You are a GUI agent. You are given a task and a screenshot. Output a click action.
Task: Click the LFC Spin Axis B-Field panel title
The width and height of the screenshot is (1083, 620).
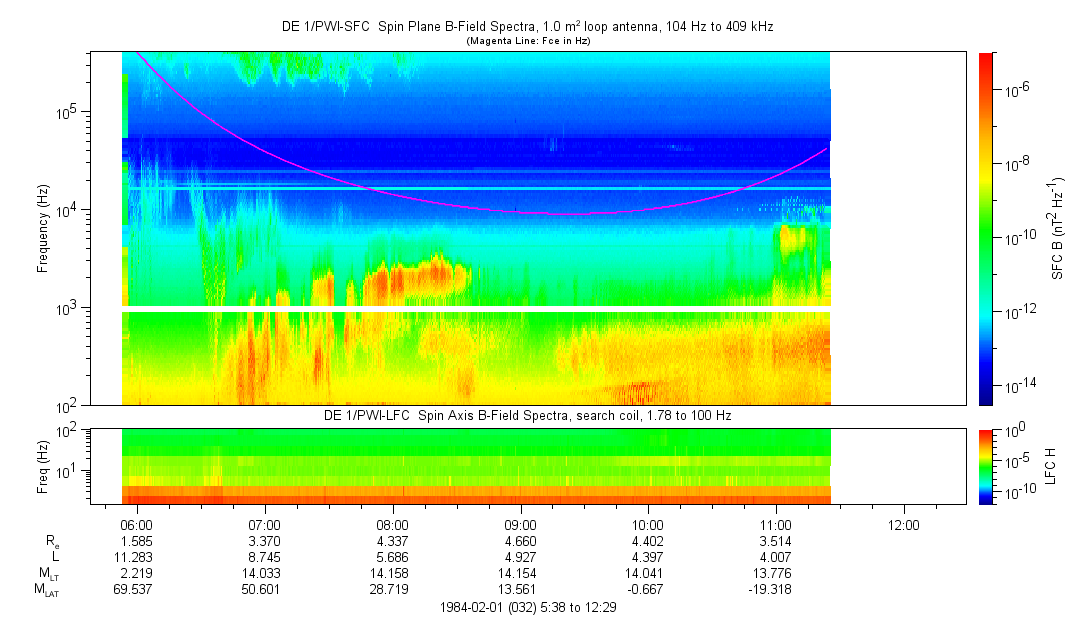pos(526,415)
